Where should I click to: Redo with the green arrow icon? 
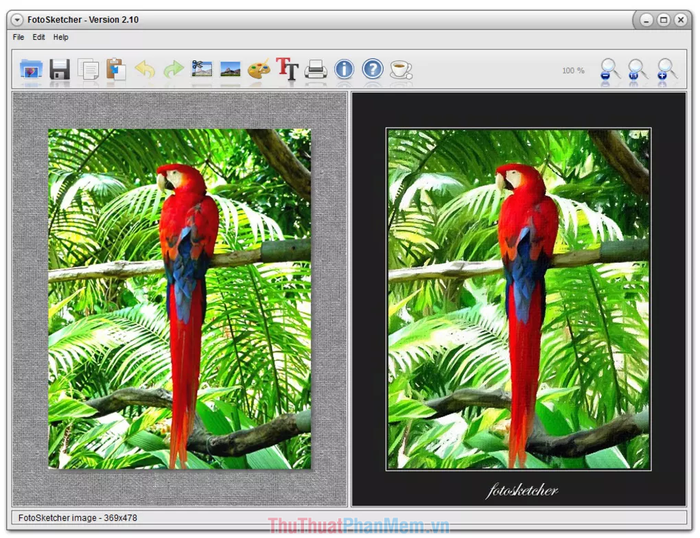[x=174, y=69]
